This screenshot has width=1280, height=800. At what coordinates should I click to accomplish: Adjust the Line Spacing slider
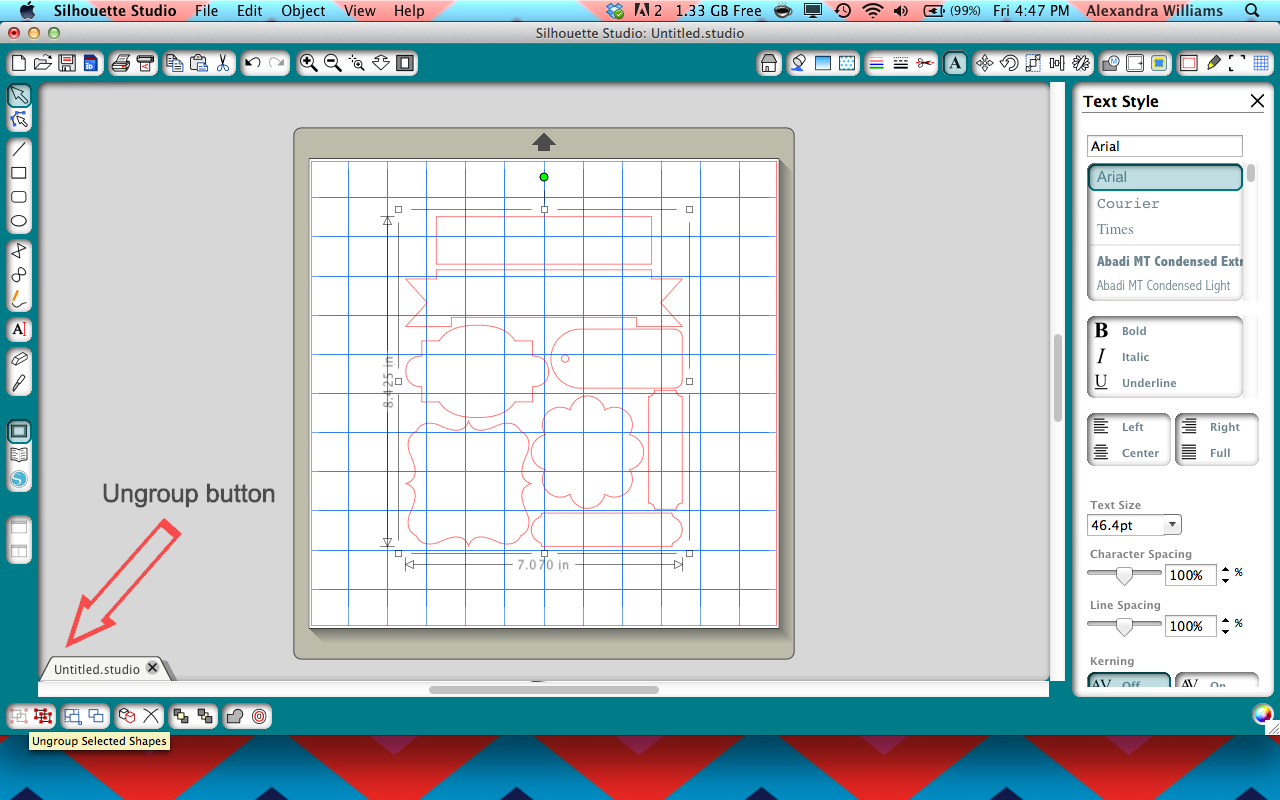[1124, 626]
